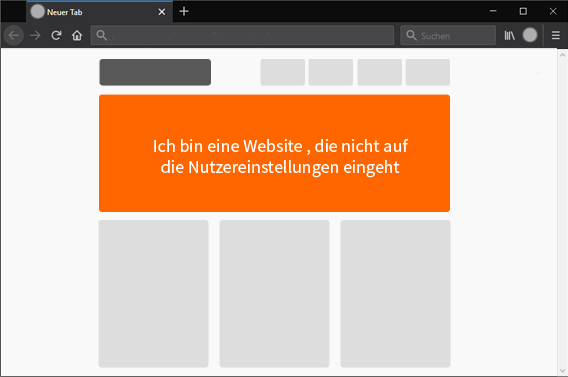Screen dimensions: 568x377
Task: Open the right gray content card
Action: click(396, 294)
